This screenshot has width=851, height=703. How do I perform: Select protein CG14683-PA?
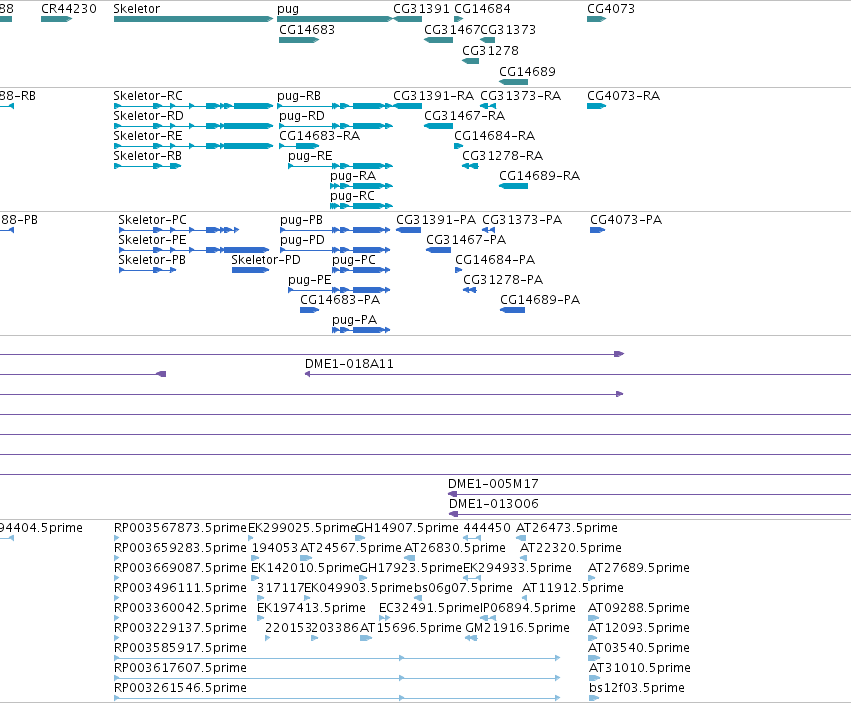click(x=340, y=300)
